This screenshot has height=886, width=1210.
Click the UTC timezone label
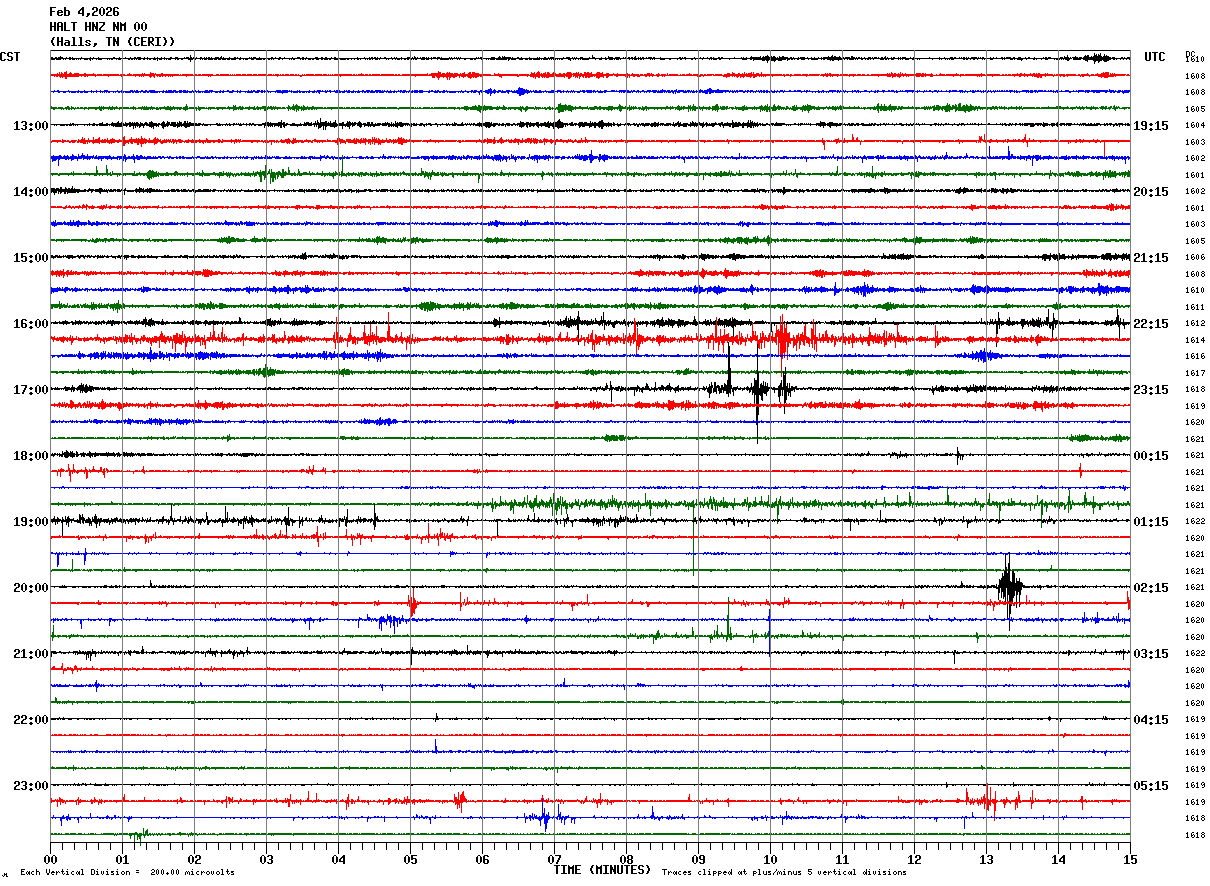coord(1155,57)
